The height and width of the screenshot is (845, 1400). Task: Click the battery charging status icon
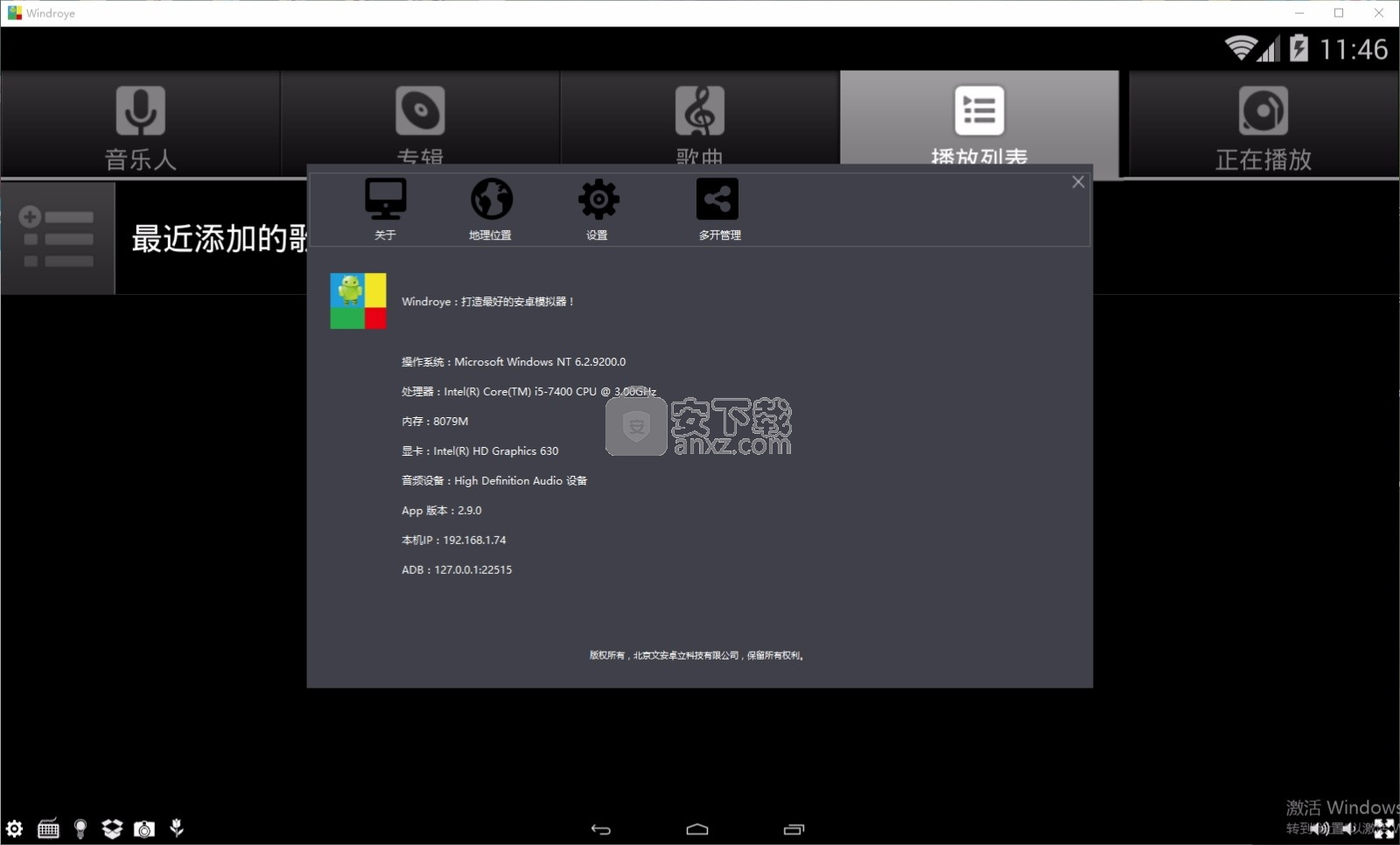(x=1299, y=48)
